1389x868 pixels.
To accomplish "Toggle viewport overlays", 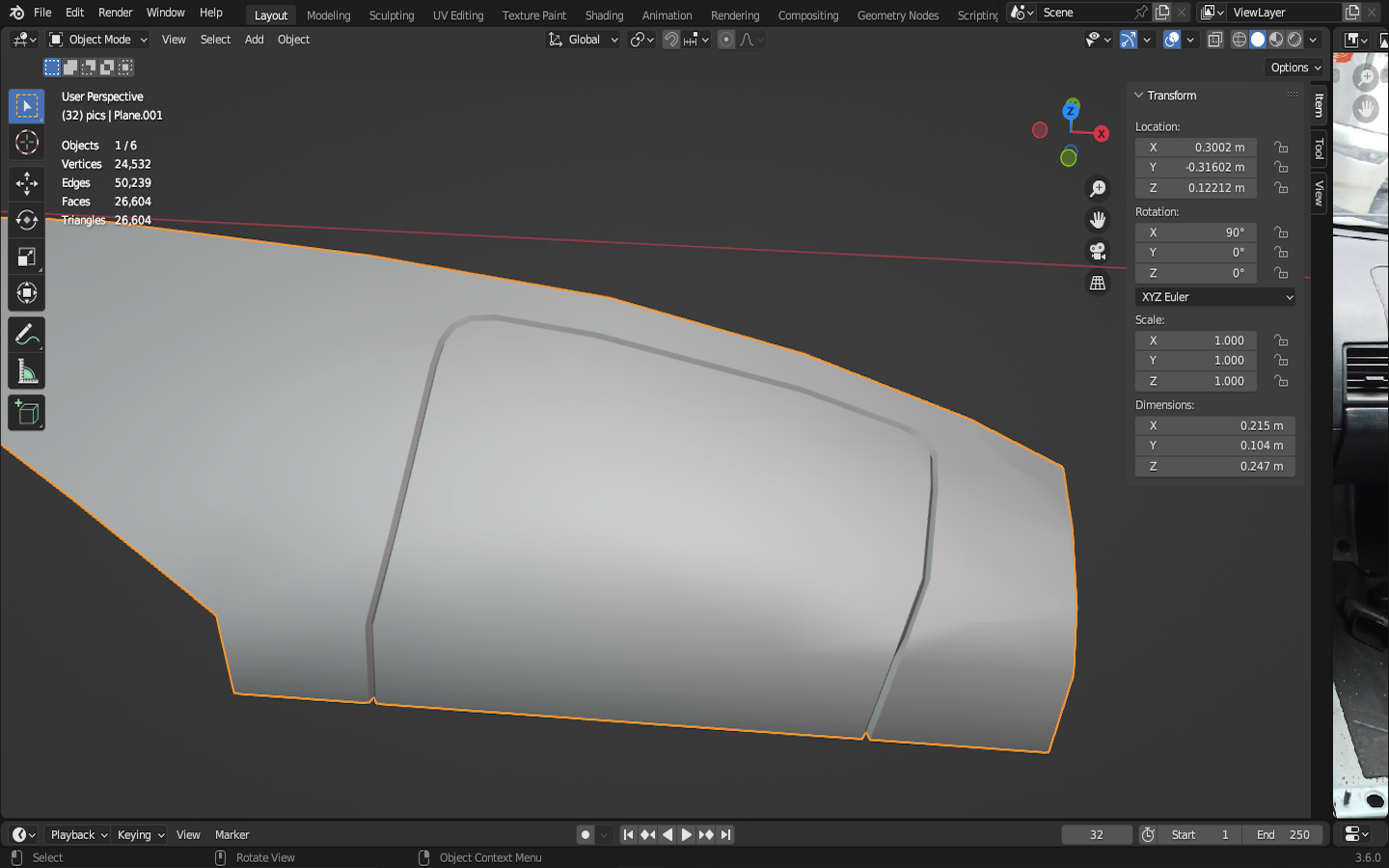I will pos(1172,40).
